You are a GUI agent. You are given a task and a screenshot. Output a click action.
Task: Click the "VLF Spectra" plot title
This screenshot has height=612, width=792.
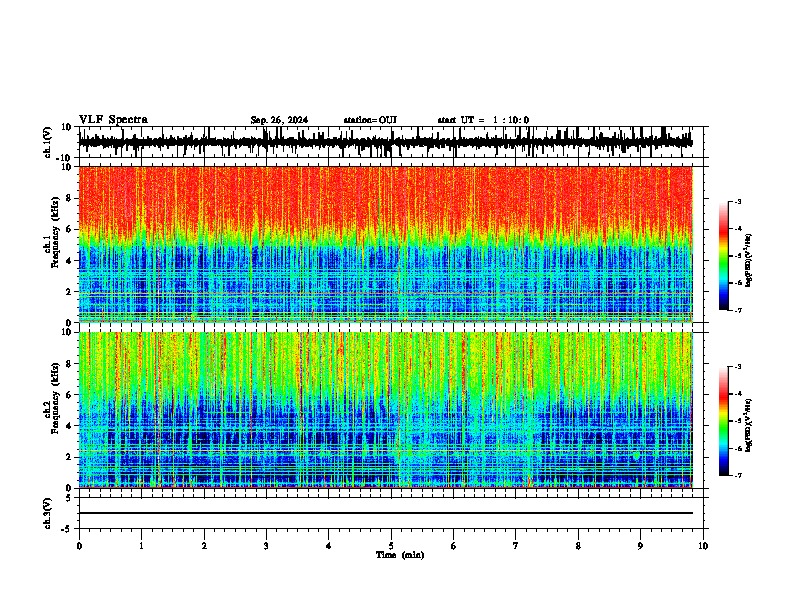(113, 120)
